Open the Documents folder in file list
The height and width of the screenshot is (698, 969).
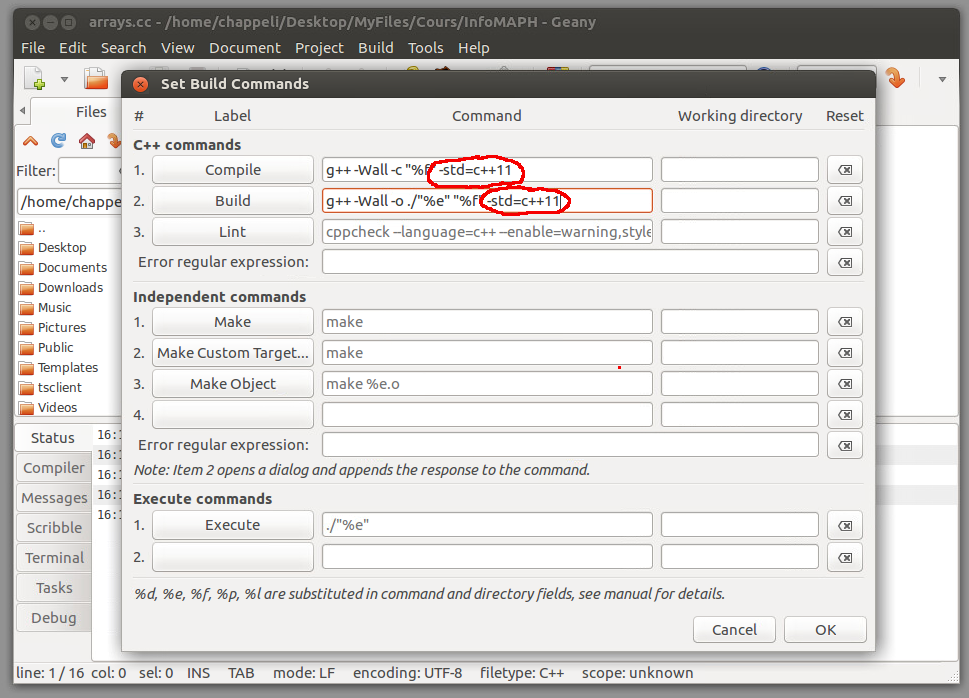pyautogui.click(x=63, y=268)
